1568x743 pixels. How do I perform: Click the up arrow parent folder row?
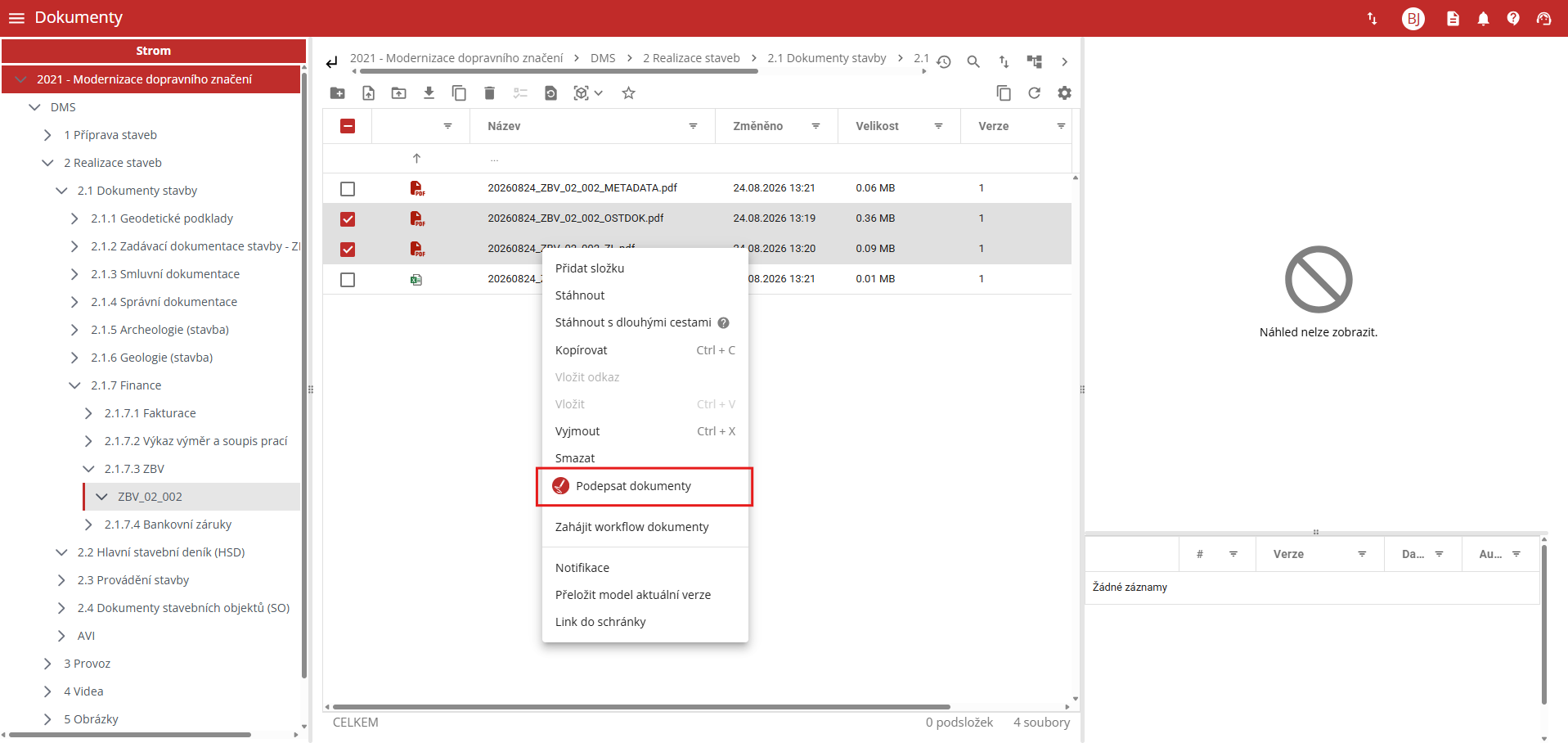[x=416, y=159]
